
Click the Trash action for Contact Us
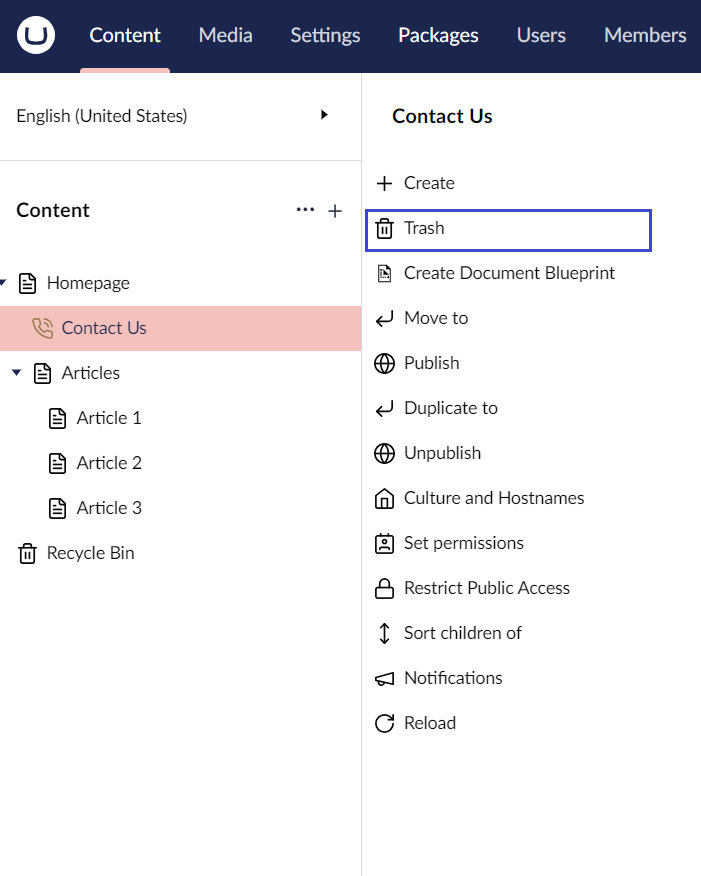pos(425,228)
